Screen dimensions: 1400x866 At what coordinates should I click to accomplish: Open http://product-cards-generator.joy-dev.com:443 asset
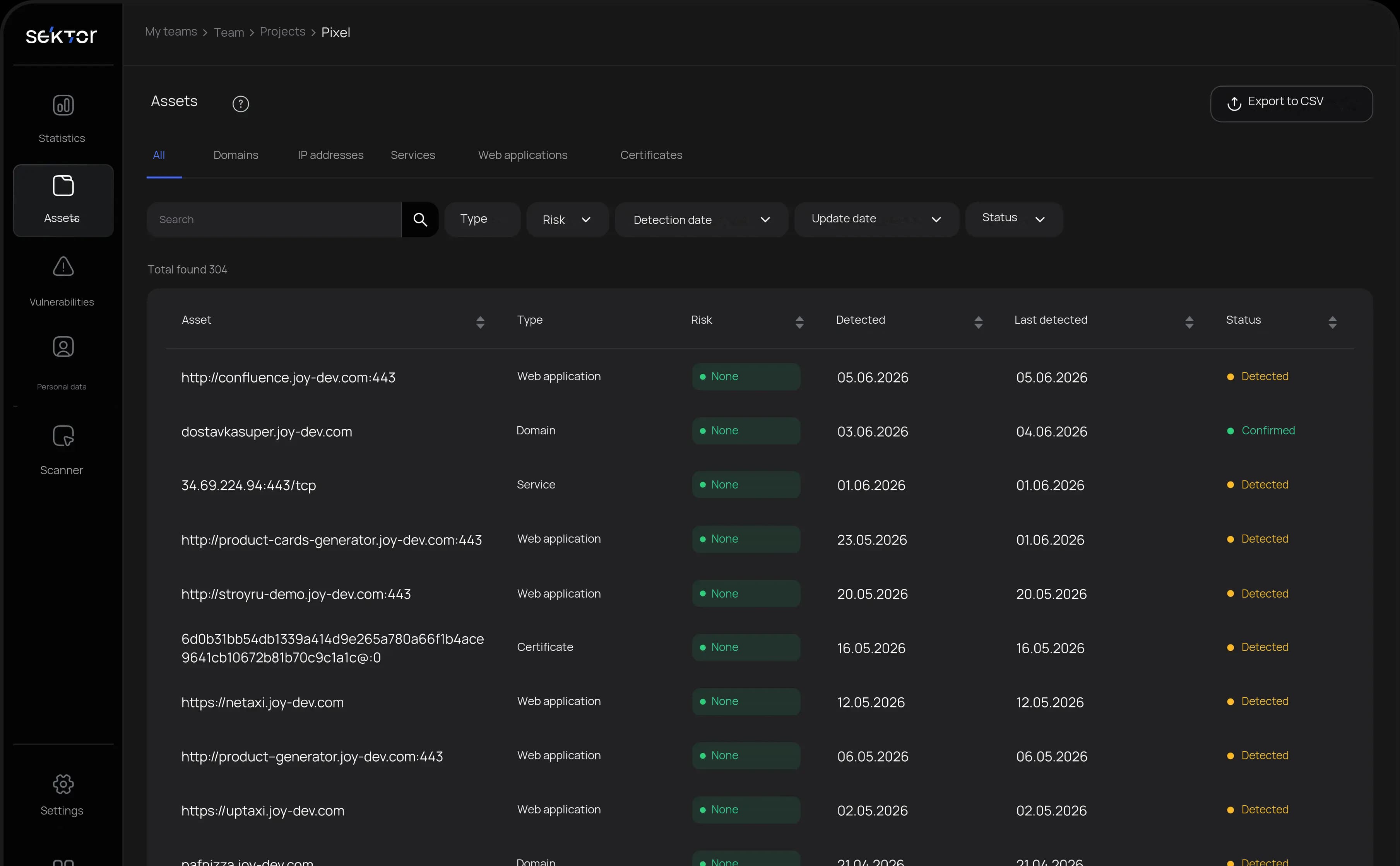[x=331, y=540]
